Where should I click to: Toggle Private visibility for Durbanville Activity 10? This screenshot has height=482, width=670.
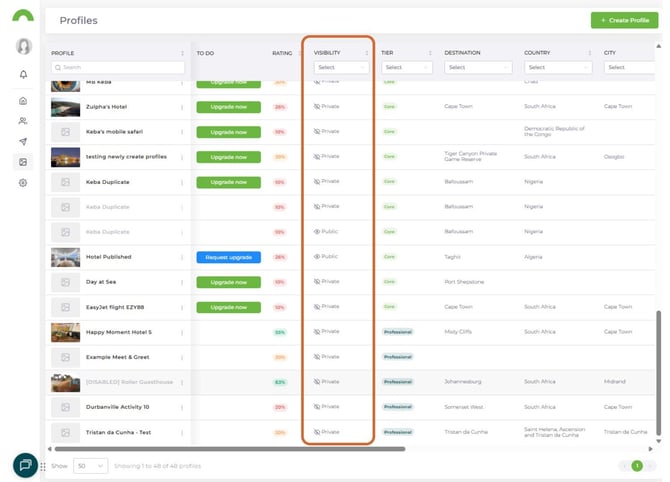[x=326, y=406]
